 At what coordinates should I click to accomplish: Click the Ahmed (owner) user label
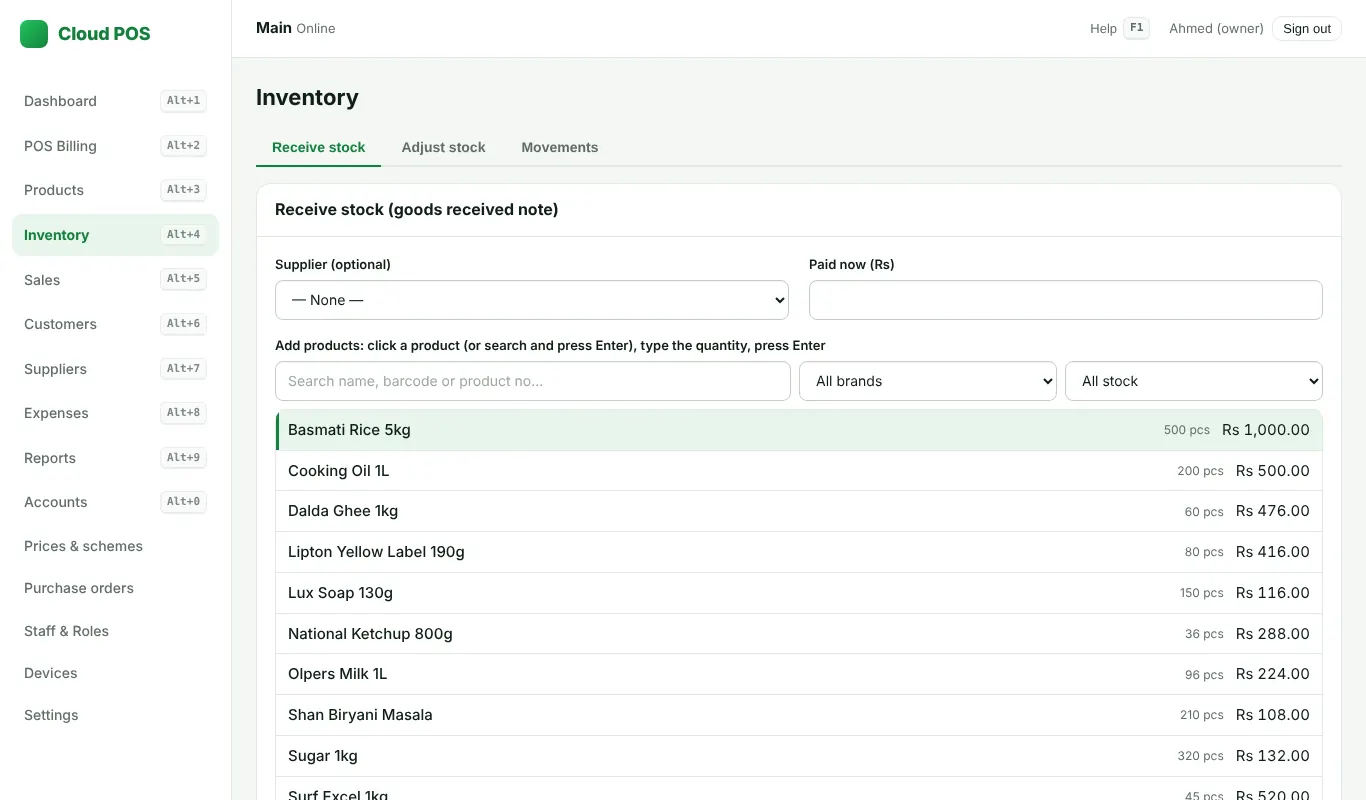pyautogui.click(x=1216, y=29)
